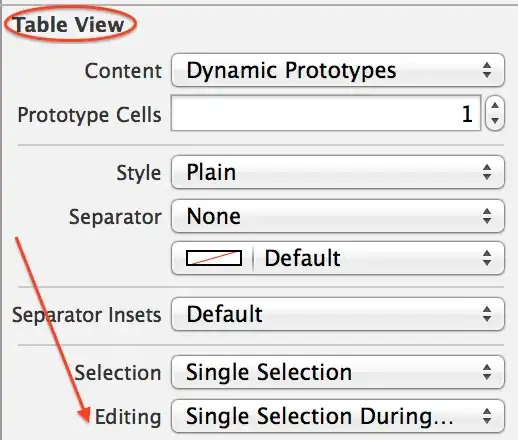The height and width of the screenshot is (440, 518).
Task: Click the arrows icon on Selection popup
Action: [x=487, y=372]
